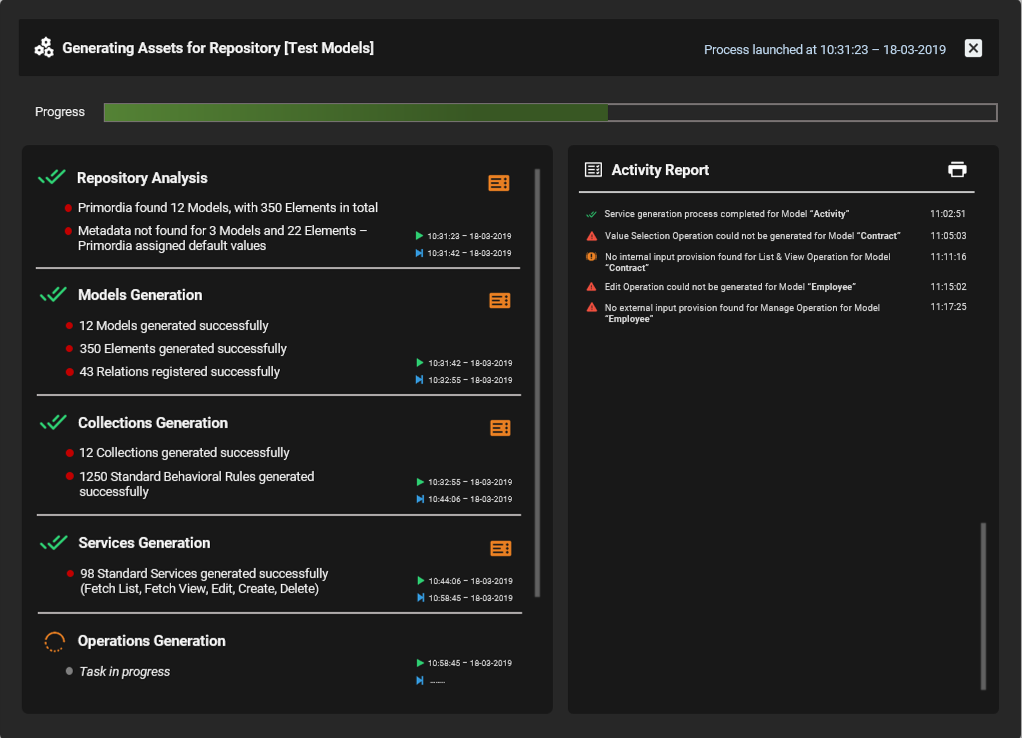Click the Generating Assets gears icon
Viewport: 1022px width, 738px height.
[x=44, y=47]
